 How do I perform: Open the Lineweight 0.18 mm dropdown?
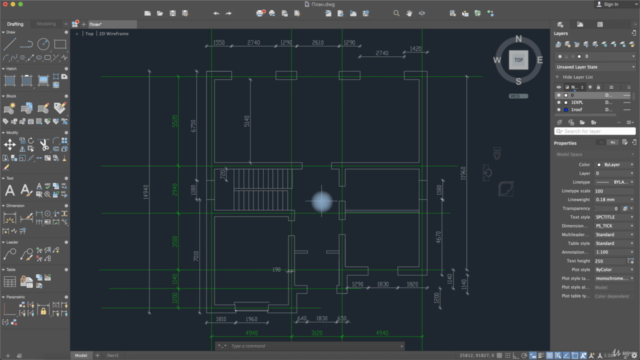(615, 200)
